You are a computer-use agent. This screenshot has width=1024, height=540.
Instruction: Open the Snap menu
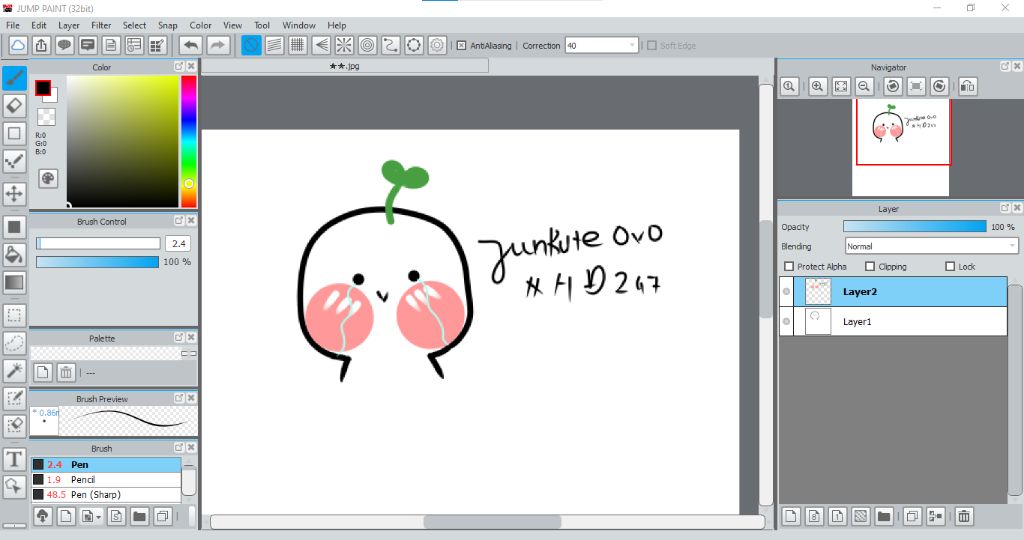click(x=168, y=25)
